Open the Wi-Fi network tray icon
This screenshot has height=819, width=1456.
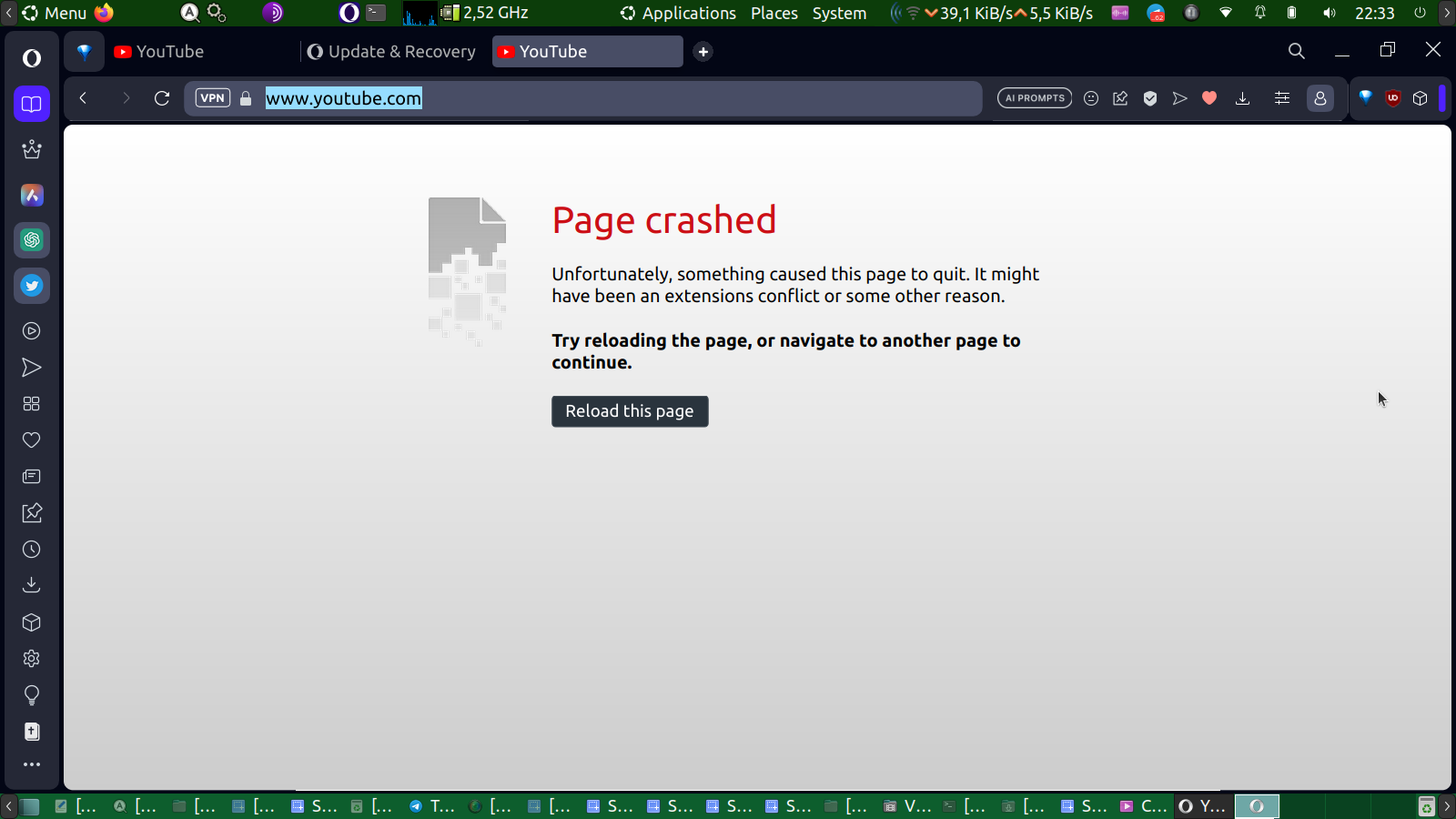[1226, 13]
